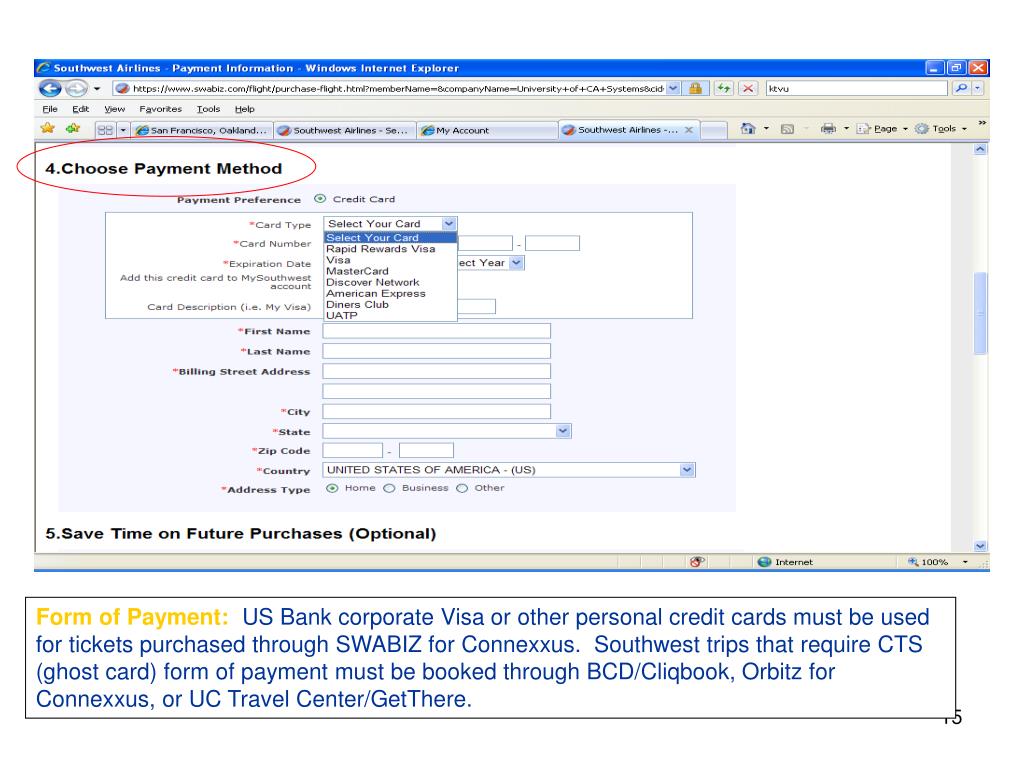Click the second billing address line field
The width and height of the screenshot is (1024, 768).
click(x=436, y=391)
